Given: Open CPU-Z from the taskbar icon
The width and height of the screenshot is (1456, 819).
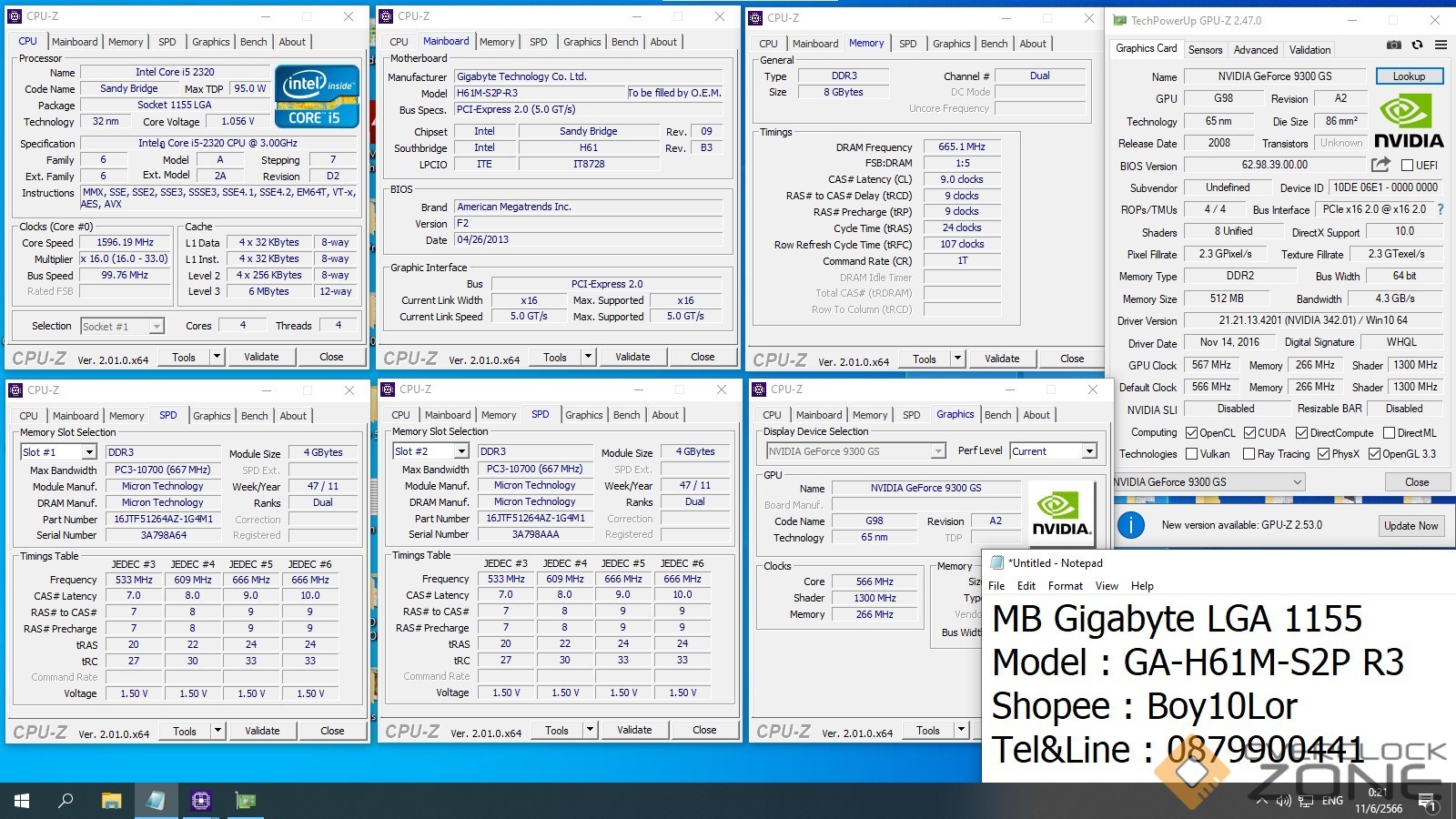Looking at the screenshot, I should (200, 801).
